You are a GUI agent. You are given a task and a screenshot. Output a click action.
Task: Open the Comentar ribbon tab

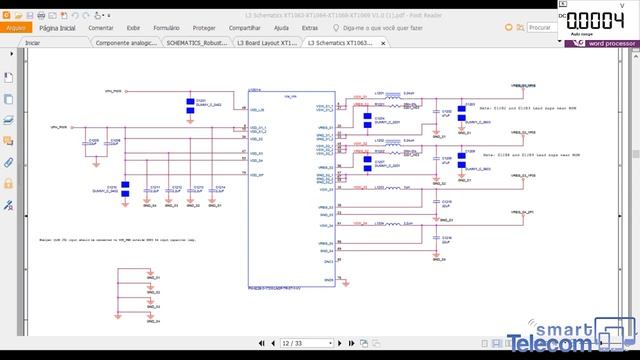(x=101, y=28)
